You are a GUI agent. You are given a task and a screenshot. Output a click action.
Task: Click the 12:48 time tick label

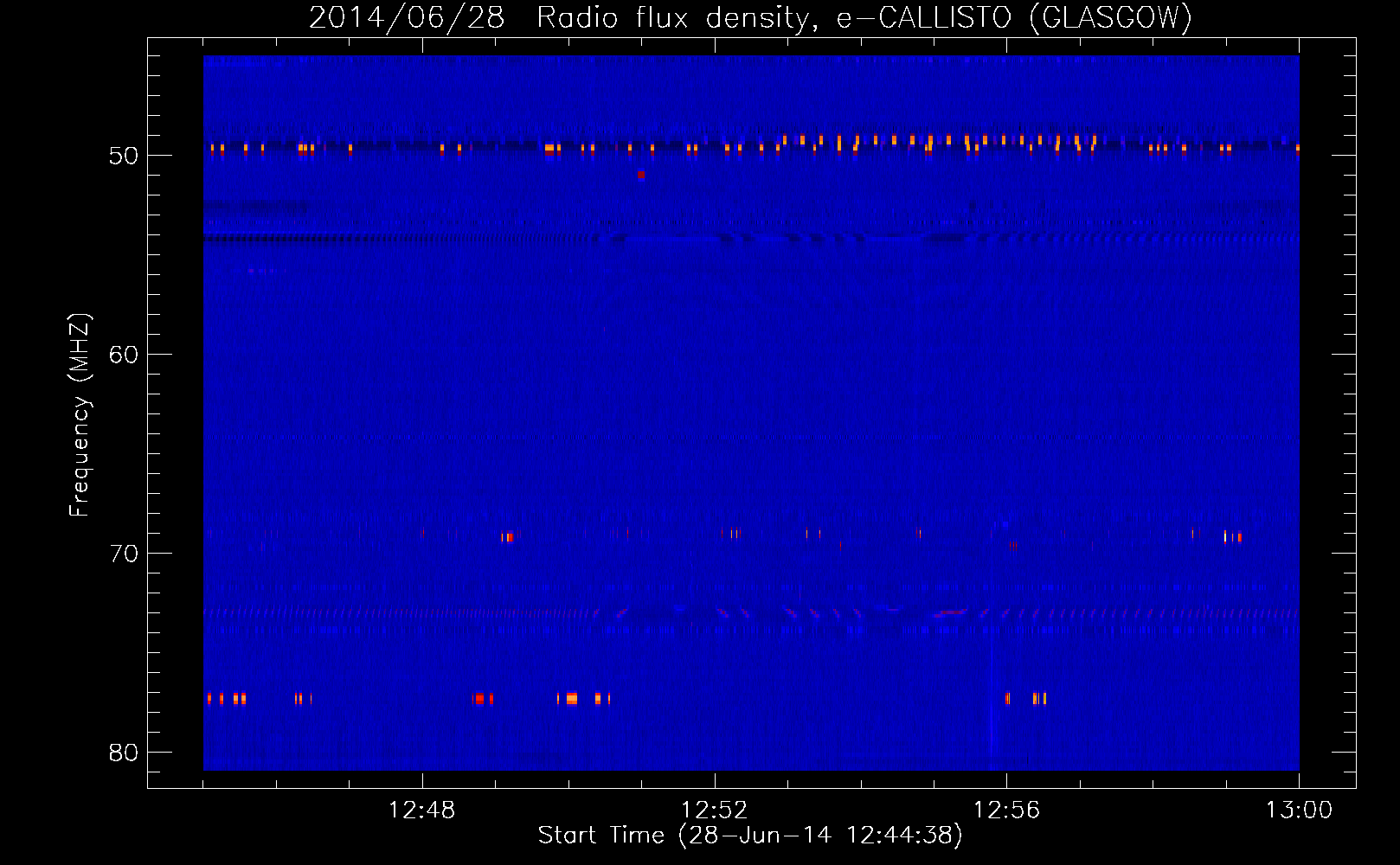click(x=421, y=811)
